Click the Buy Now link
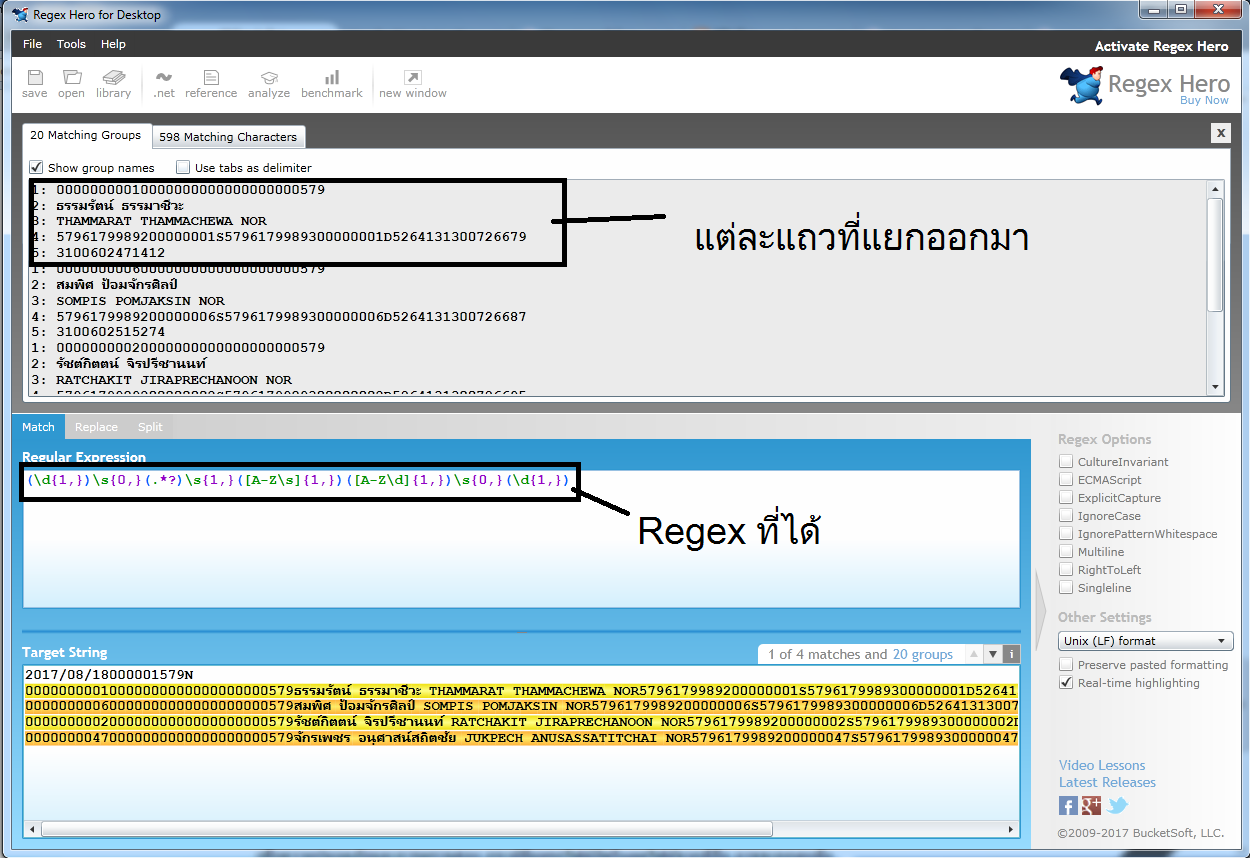Image resolution: width=1253 pixels, height=858 pixels. click(1204, 100)
